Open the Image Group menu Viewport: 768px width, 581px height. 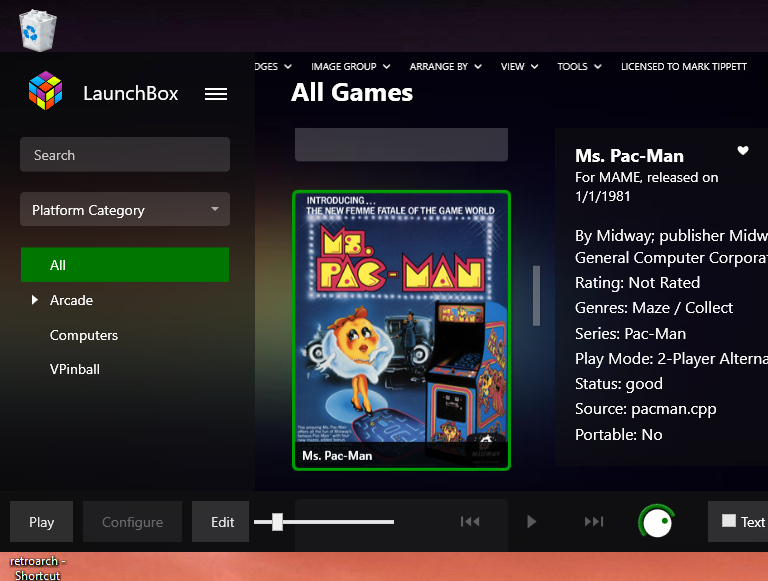[351, 67]
